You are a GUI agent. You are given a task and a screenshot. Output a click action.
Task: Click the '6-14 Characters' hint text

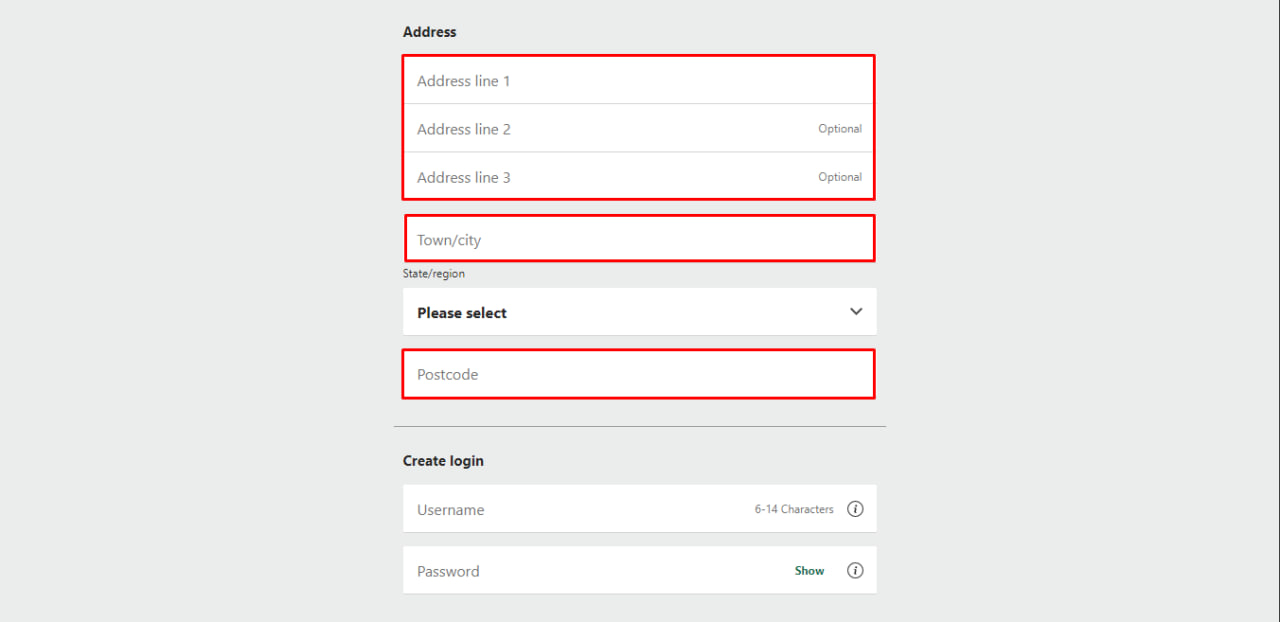[794, 510]
